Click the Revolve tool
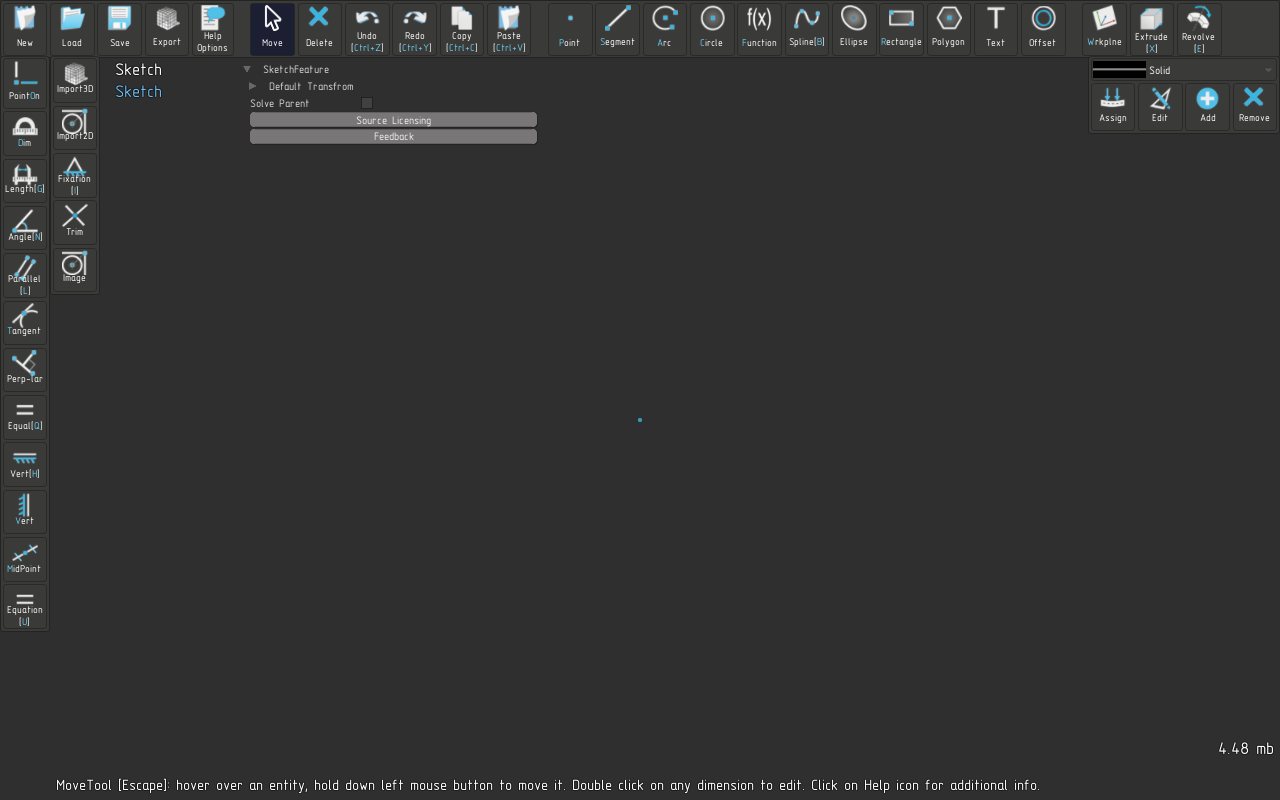This screenshot has width=1280, height=800. [1198, 28]
